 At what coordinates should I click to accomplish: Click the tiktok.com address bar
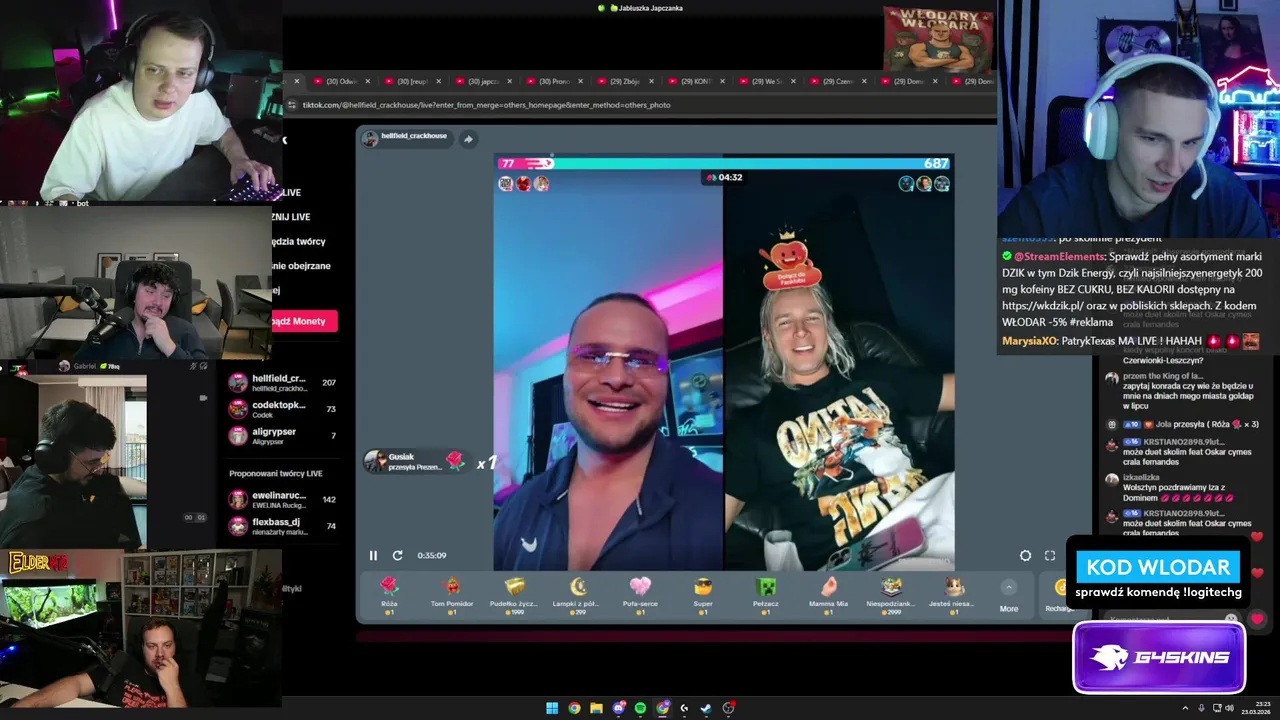point(640,105)
